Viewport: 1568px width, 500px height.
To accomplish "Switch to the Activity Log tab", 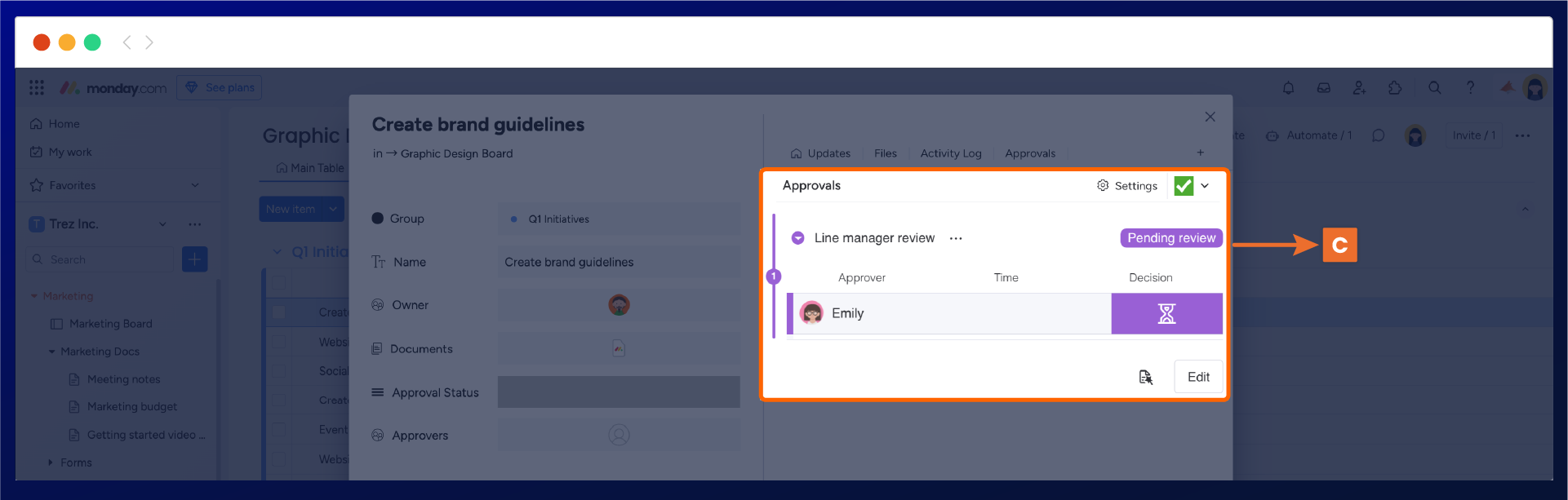I will click(x=950, y=153).
